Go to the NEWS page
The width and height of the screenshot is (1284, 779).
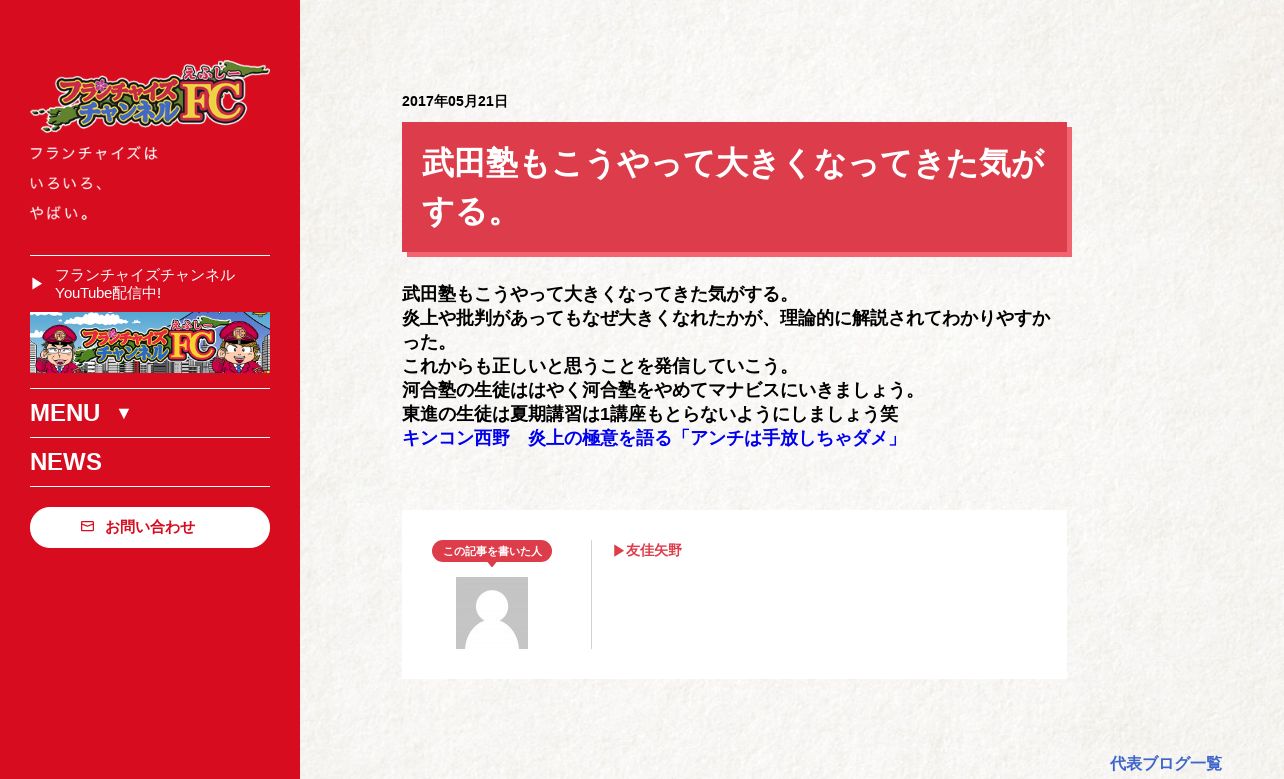(x=66, y=462)
